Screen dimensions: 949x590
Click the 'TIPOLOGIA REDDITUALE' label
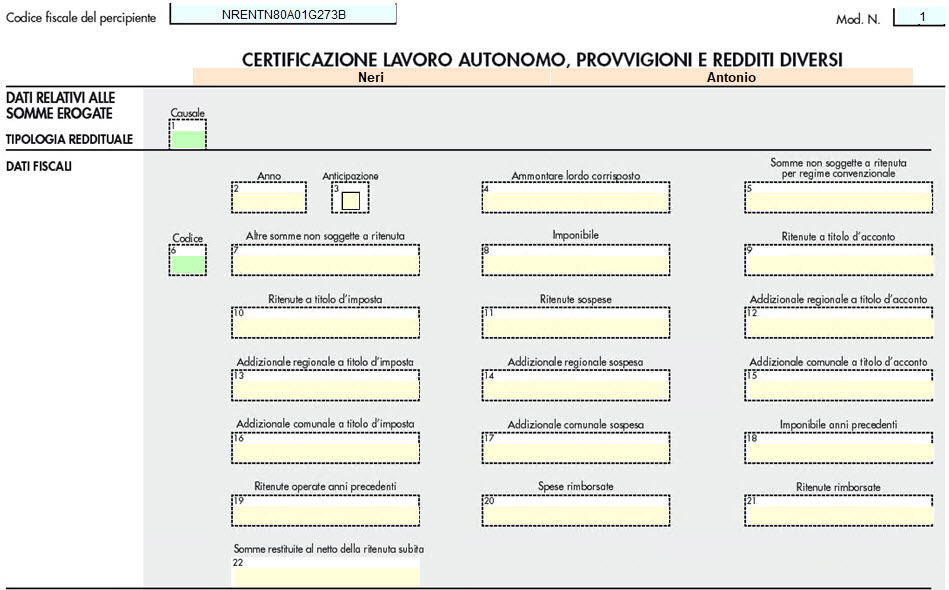(x=69, y=139)
